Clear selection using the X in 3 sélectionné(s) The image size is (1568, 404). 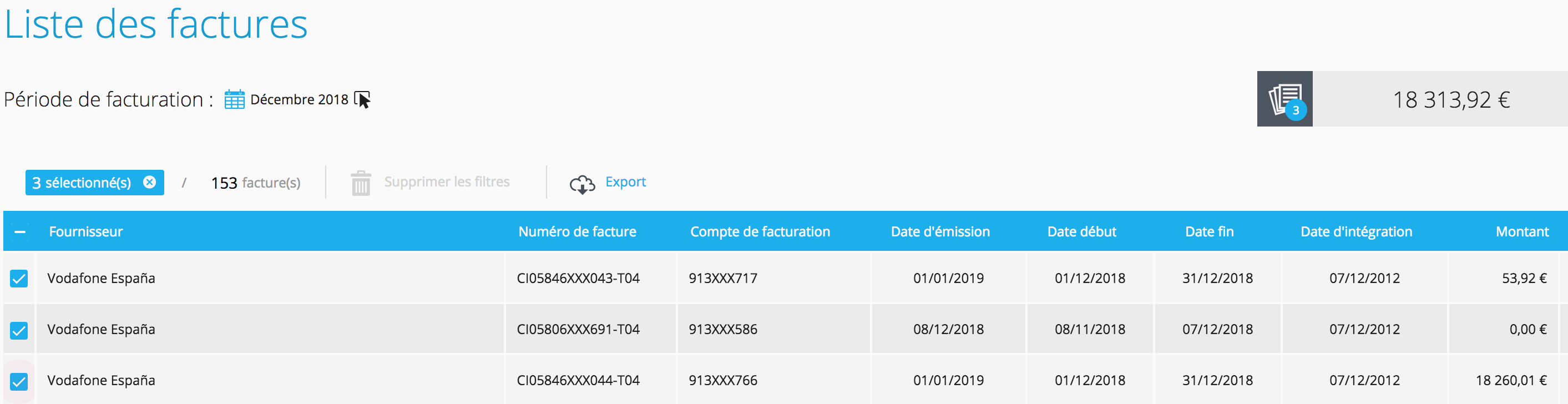[149, 182]
